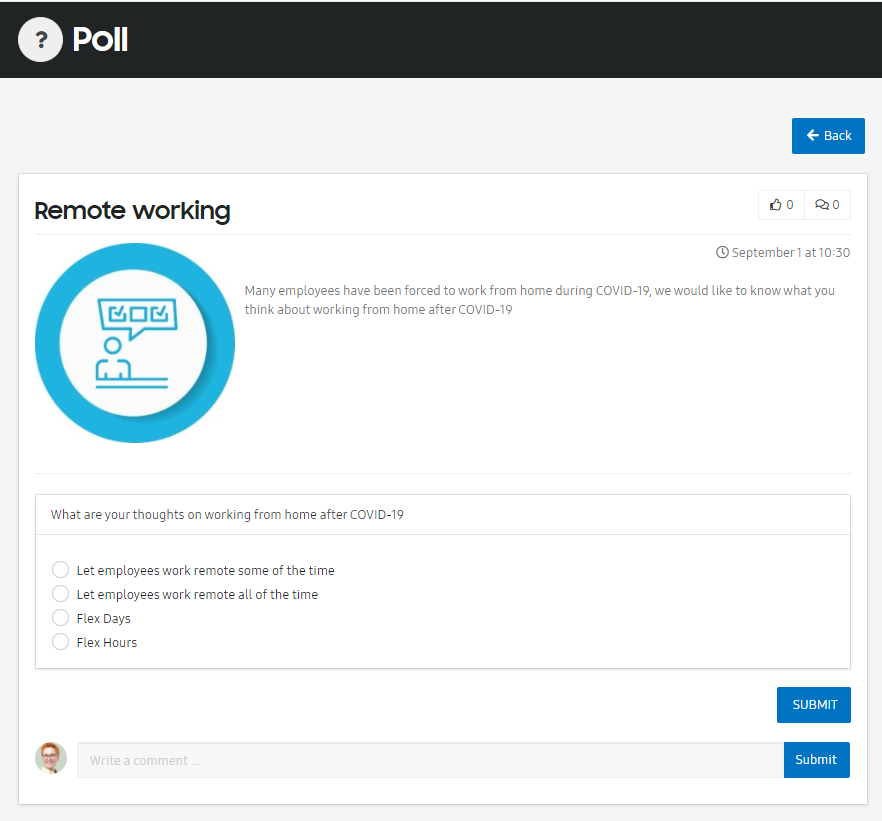
Task: Focus the Write a comment input field
Action: tap(430, 760)
